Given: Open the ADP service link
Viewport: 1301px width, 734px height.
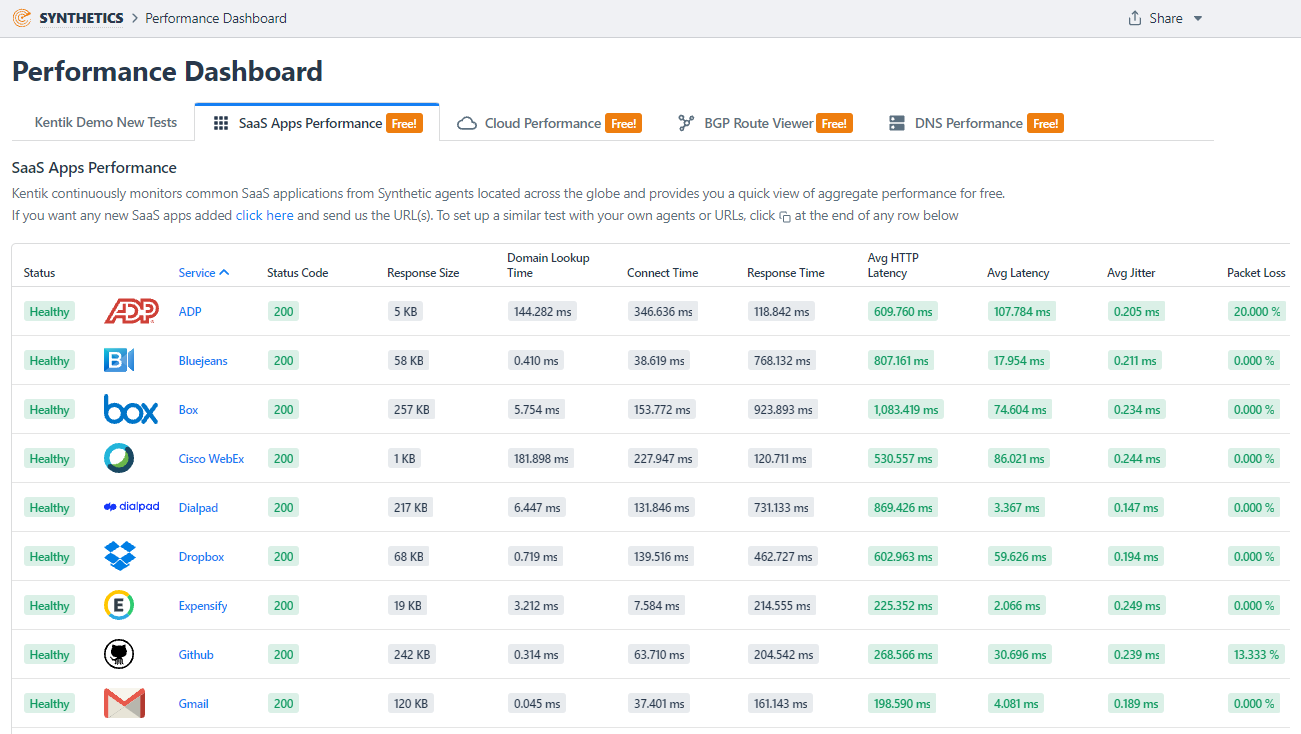Looking at the screenshot, I should 190,312.
